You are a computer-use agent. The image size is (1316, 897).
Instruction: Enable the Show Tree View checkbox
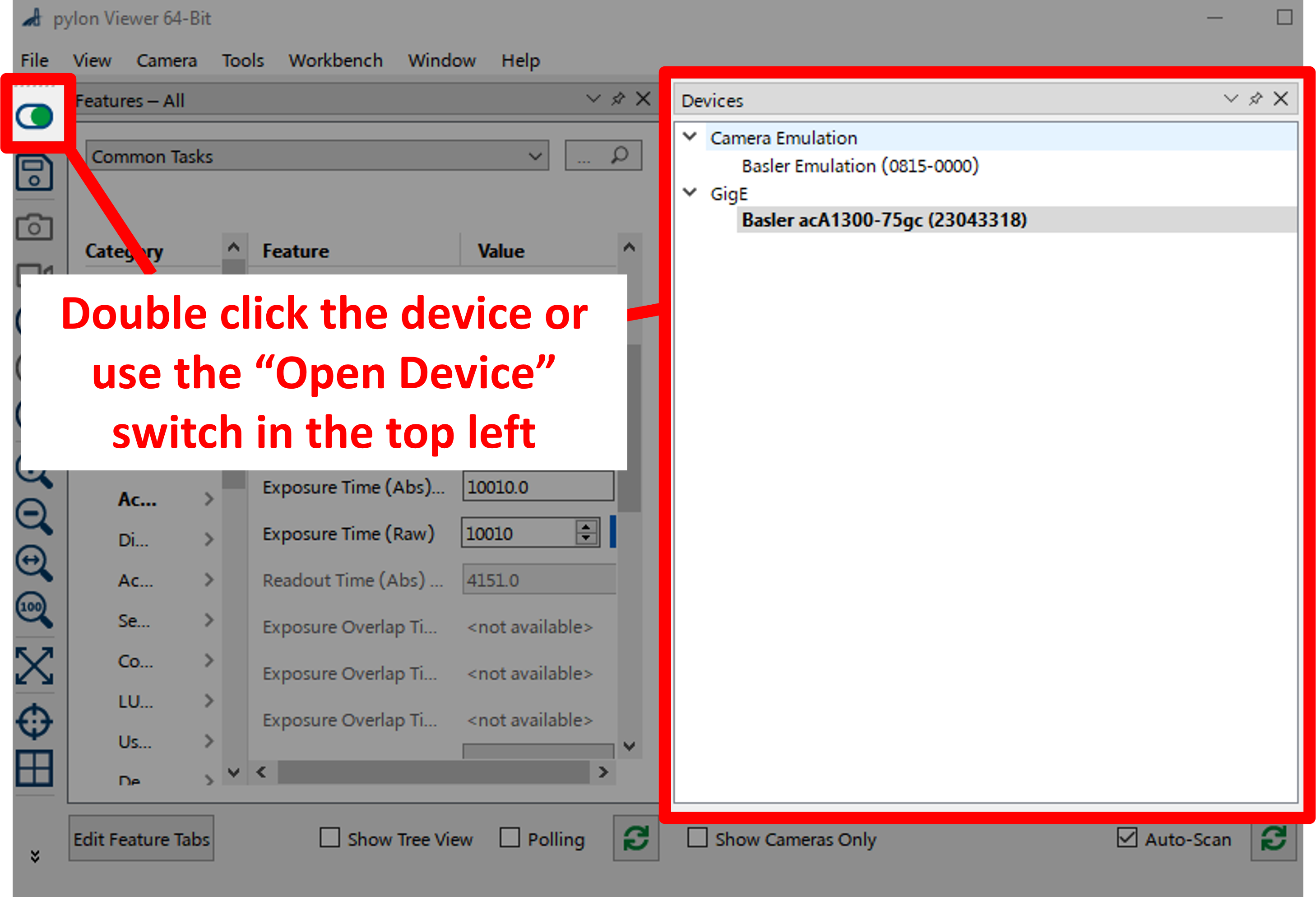pyautogui.click(x=329, y=837)
